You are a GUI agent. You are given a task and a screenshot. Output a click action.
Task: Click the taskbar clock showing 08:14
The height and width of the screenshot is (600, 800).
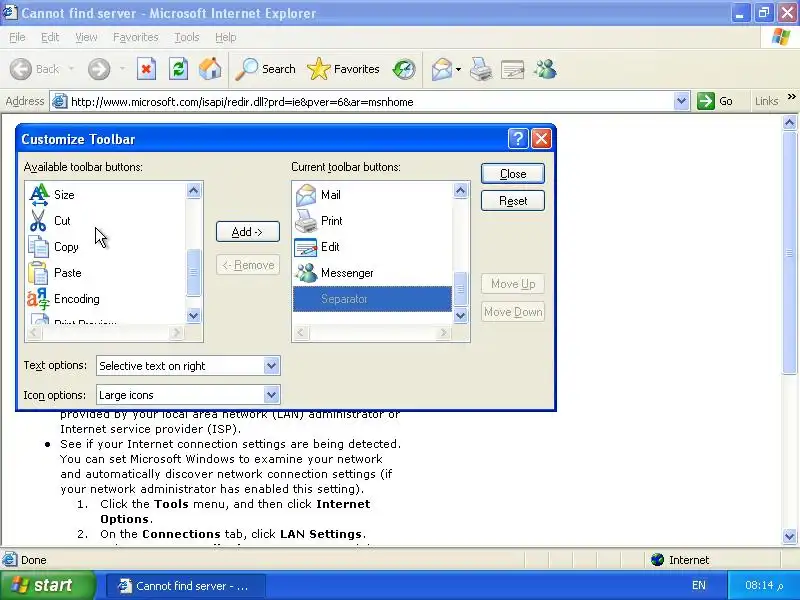coord(763,585)
